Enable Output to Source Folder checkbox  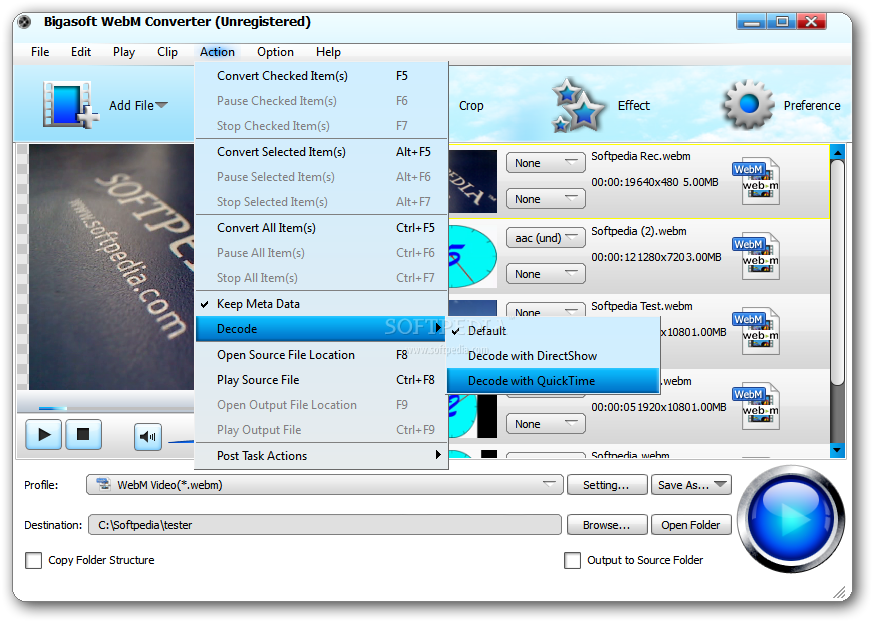point(572,560)
